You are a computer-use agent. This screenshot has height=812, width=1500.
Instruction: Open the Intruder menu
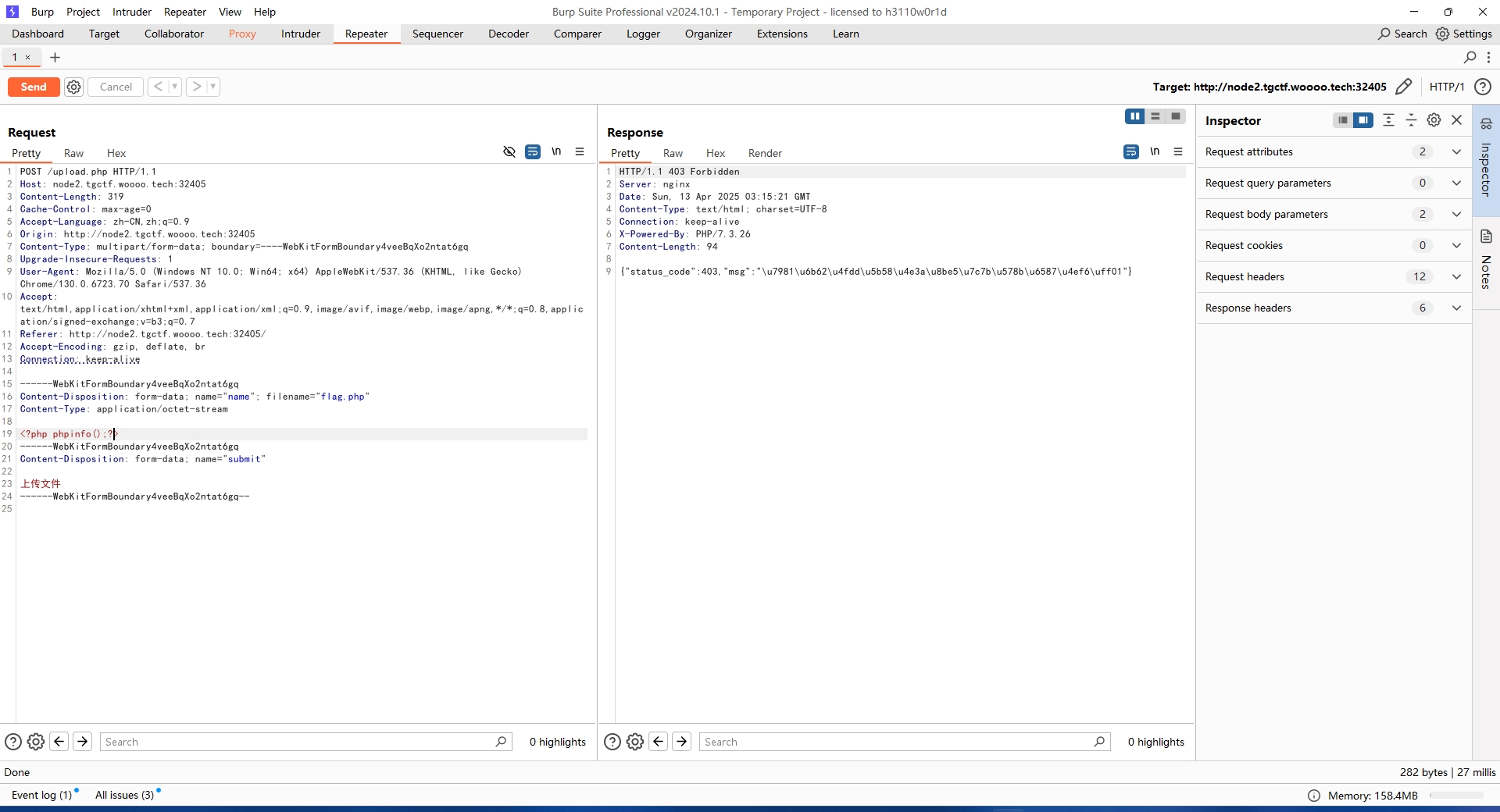coord(131,12)
